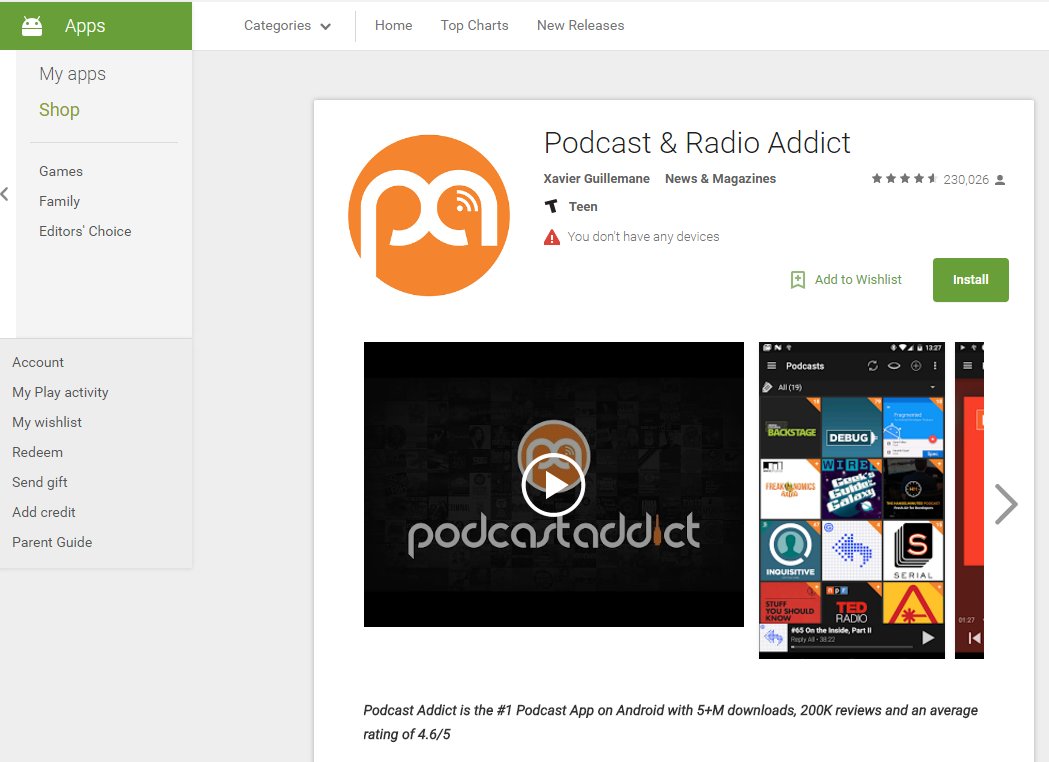Choose Send gift option
The height and width of the screenshot is (762, 1049).
tap(39, 482)
